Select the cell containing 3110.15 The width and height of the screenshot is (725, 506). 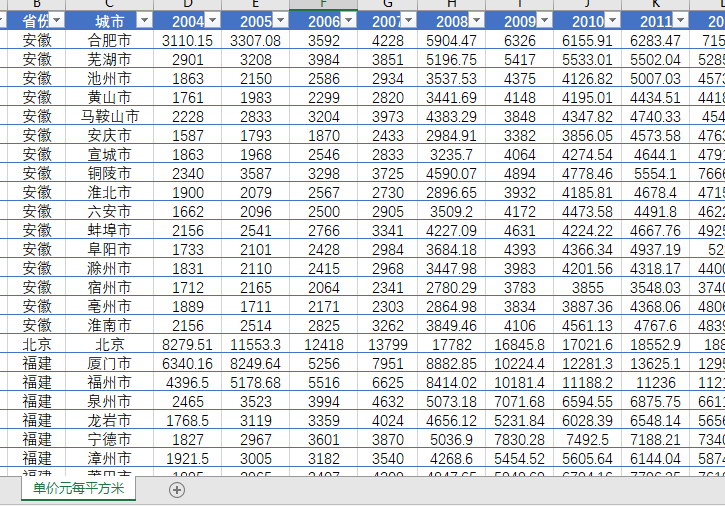coord(187,40)
